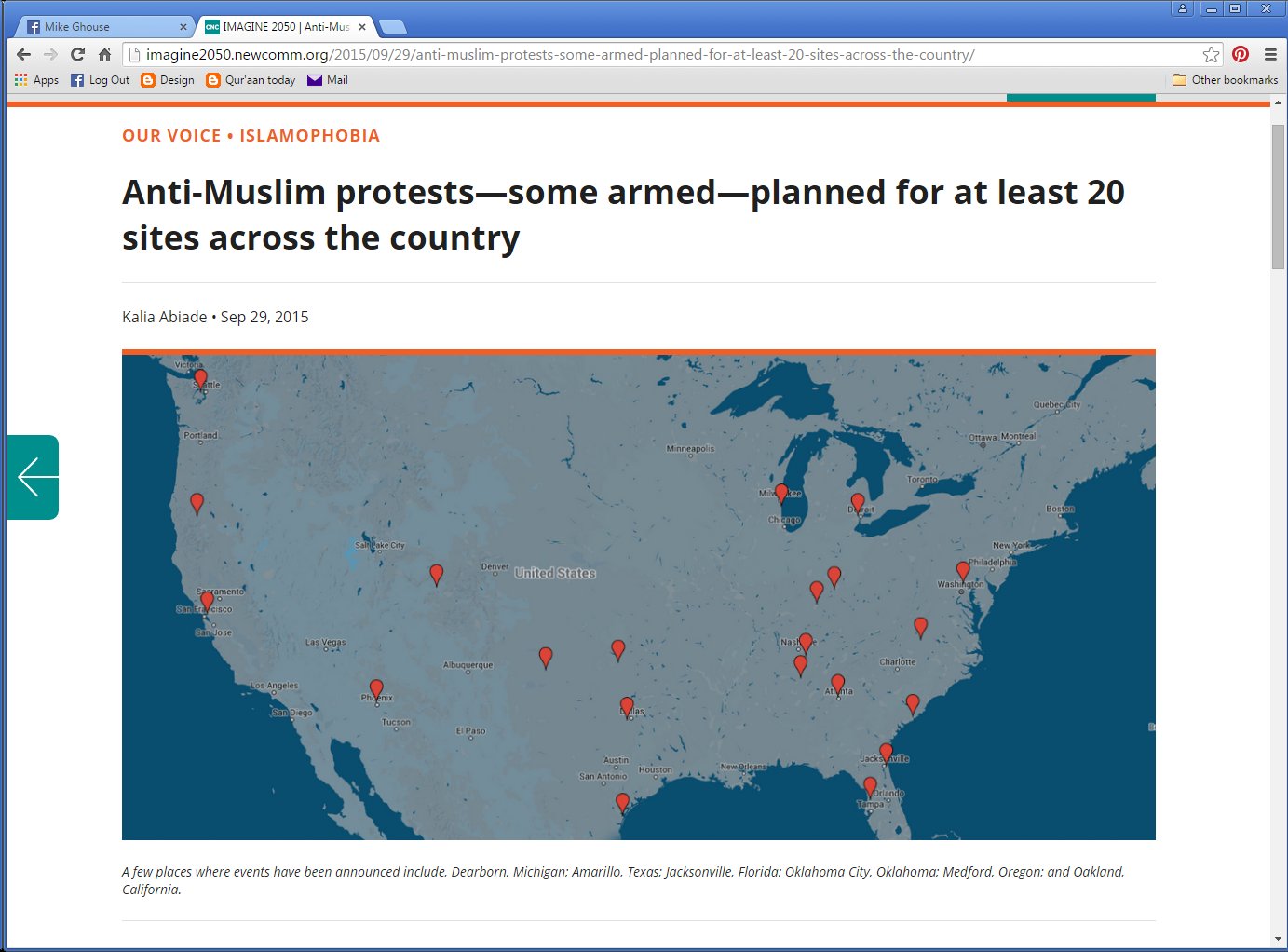1288x952 pixels.
Task: Click the Minneapolis map label
Action: pos(690,449)
